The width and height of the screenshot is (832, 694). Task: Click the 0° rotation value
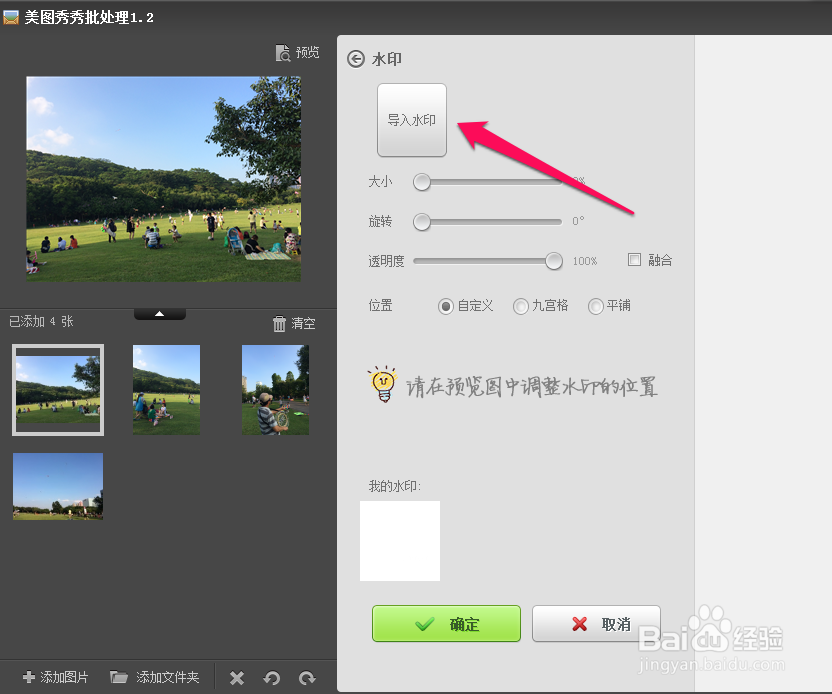(x=578, y=221)
